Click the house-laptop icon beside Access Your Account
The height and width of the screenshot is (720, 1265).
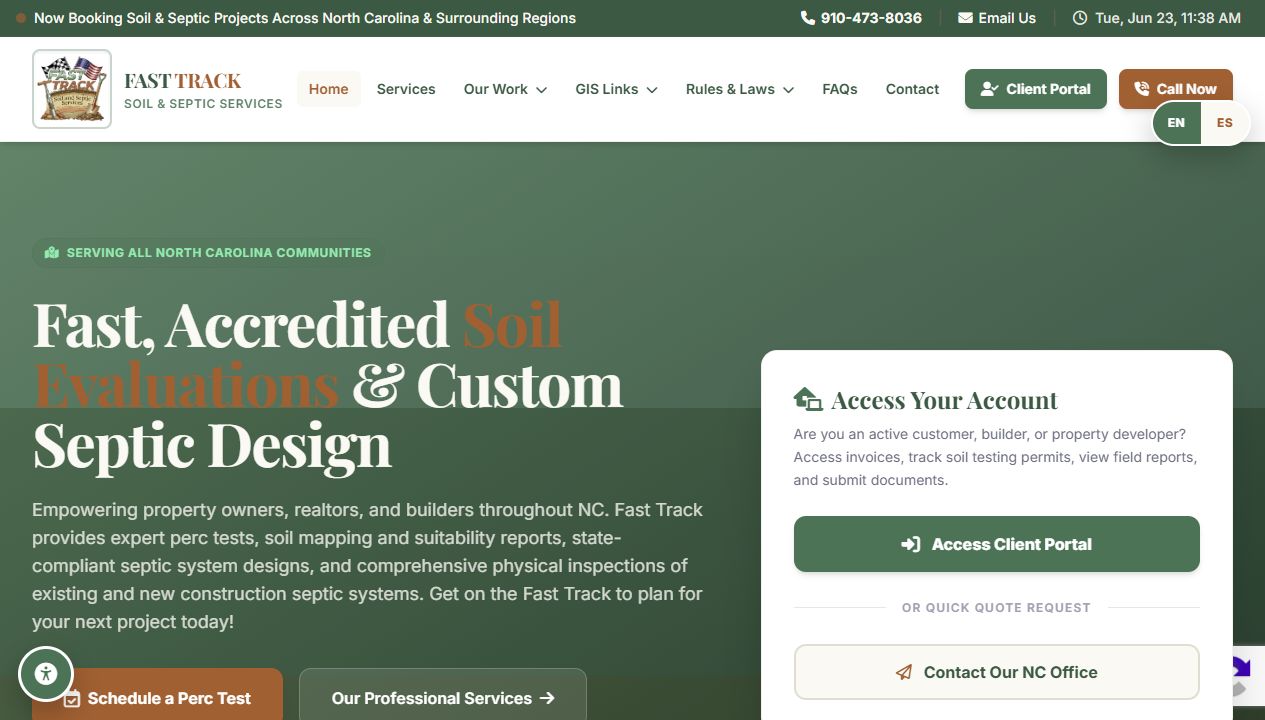(x=808, y=400)
